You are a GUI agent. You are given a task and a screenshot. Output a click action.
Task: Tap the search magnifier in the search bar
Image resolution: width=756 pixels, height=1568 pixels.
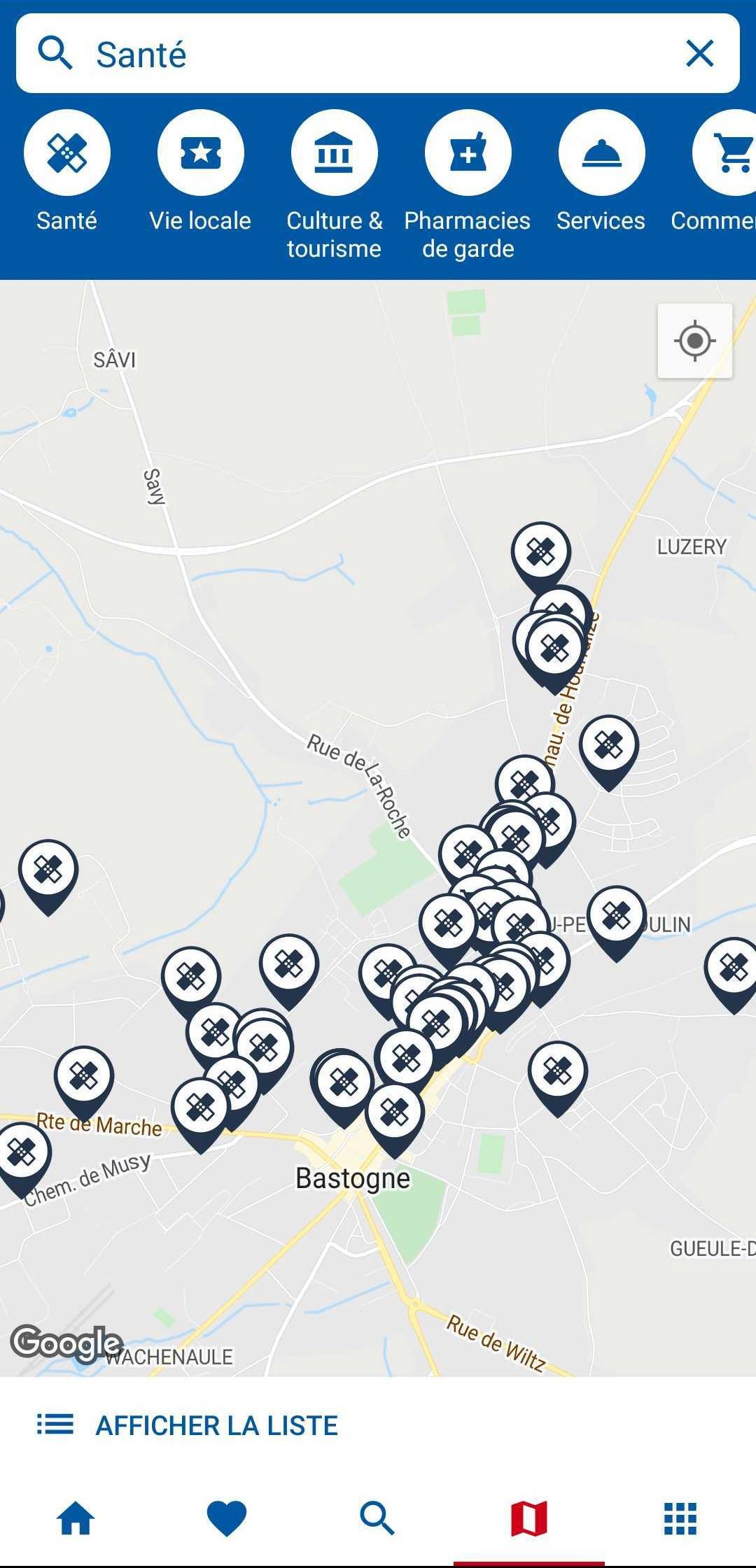[55, 54]
